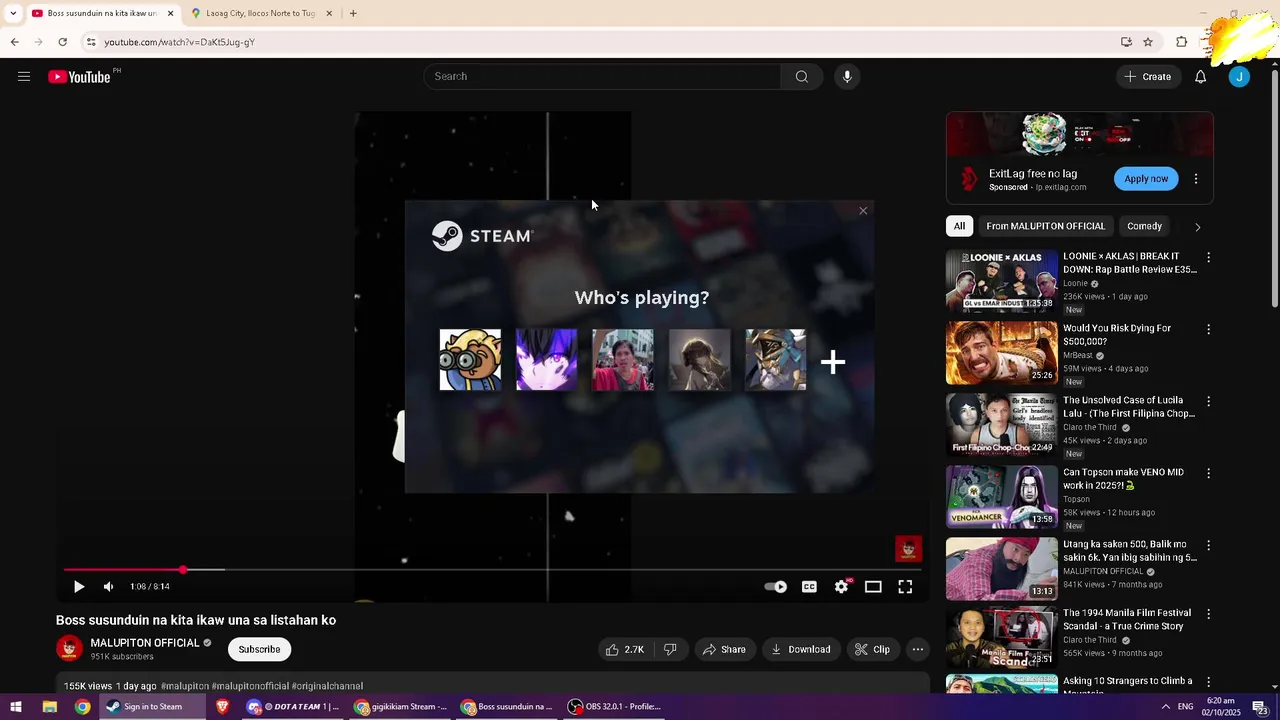Open YouTube notifications bell

[x=1201, y=77]
